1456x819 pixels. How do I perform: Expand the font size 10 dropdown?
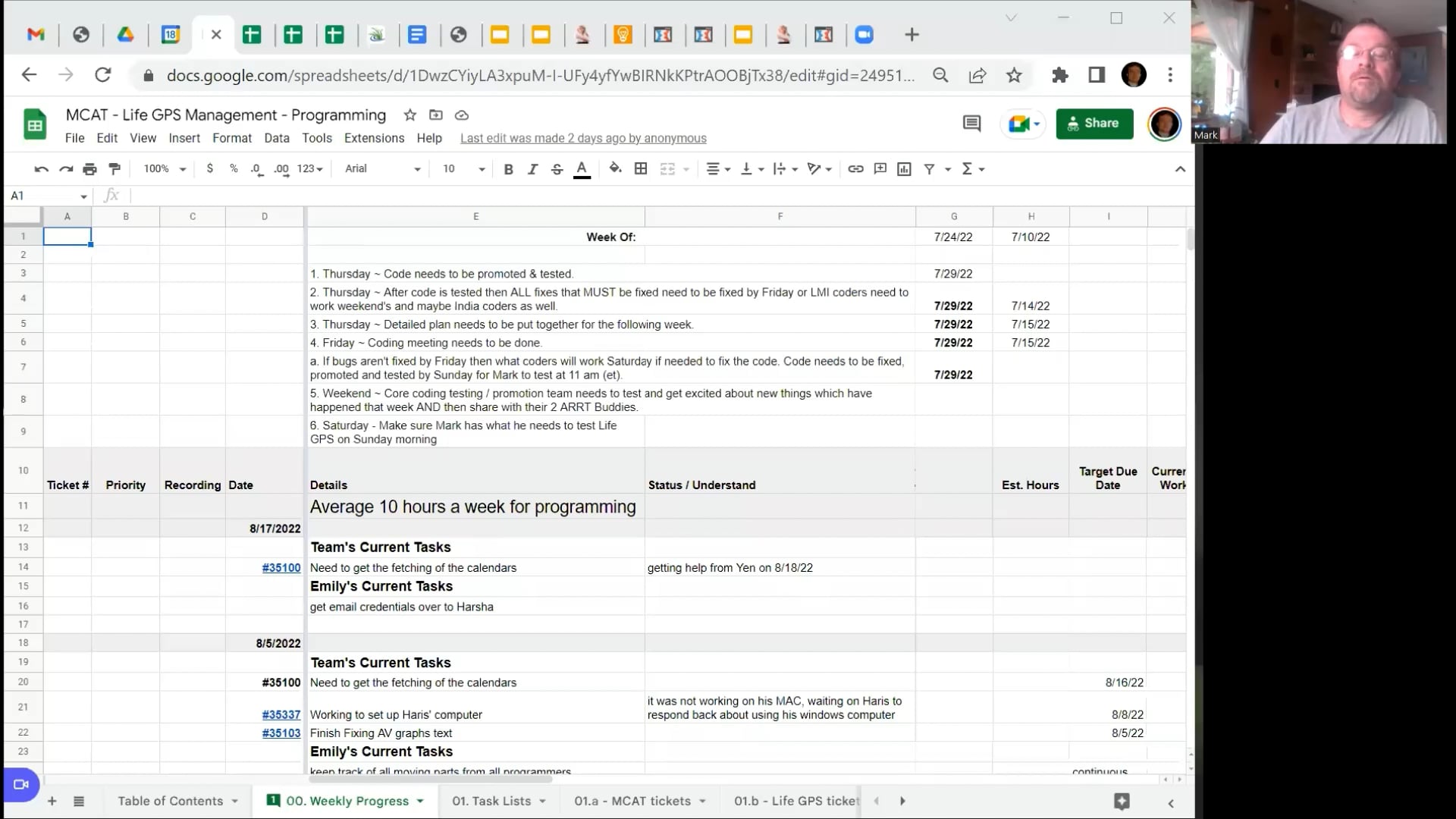(463, 168)
